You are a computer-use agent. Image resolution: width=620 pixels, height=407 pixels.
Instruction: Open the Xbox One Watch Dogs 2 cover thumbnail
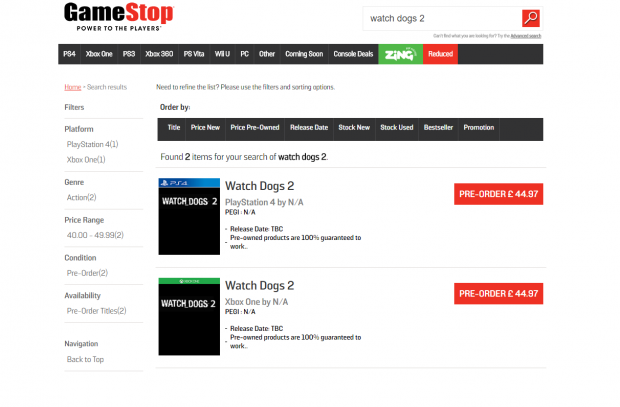click(189, 316)
